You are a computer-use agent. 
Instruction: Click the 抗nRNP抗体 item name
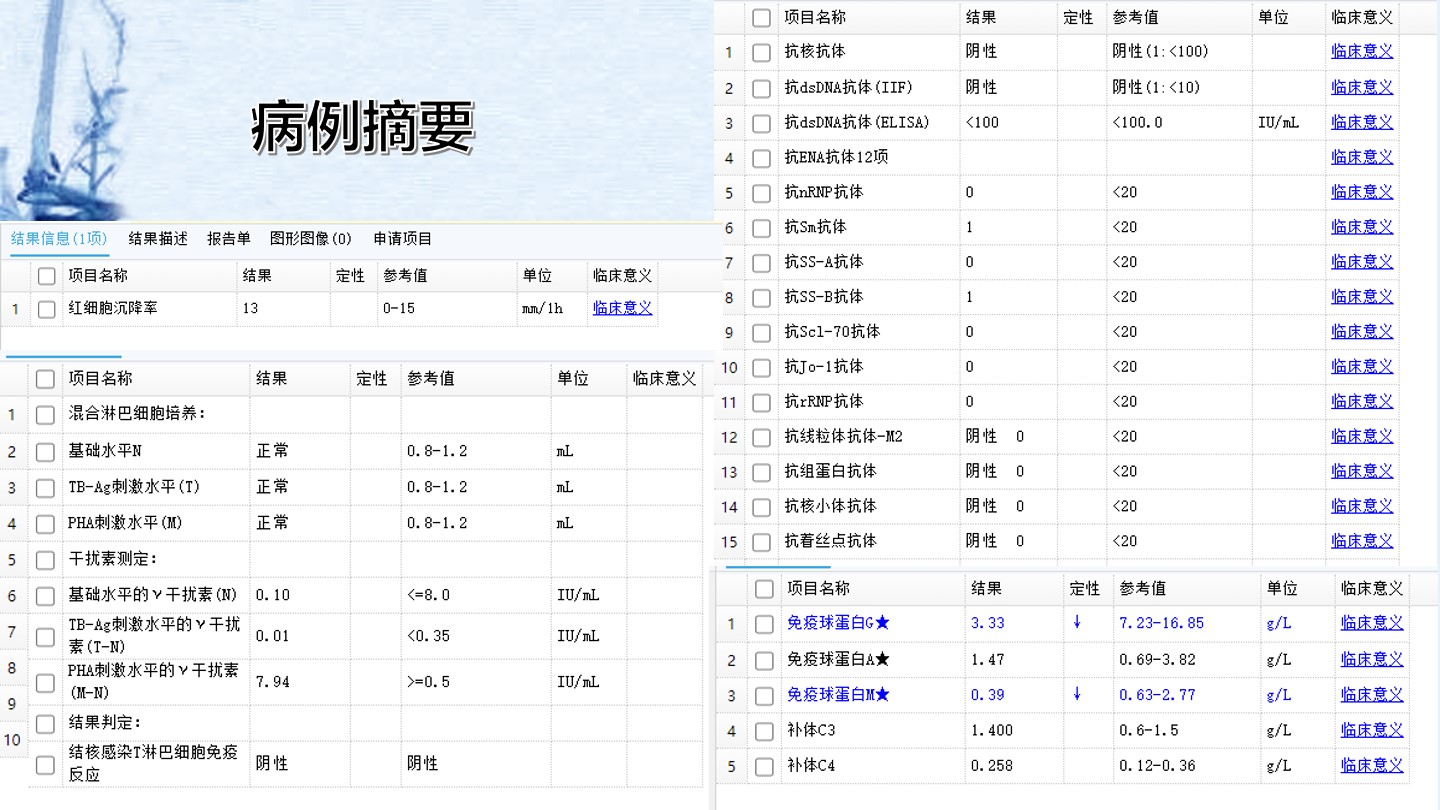(x=824, y=192)
